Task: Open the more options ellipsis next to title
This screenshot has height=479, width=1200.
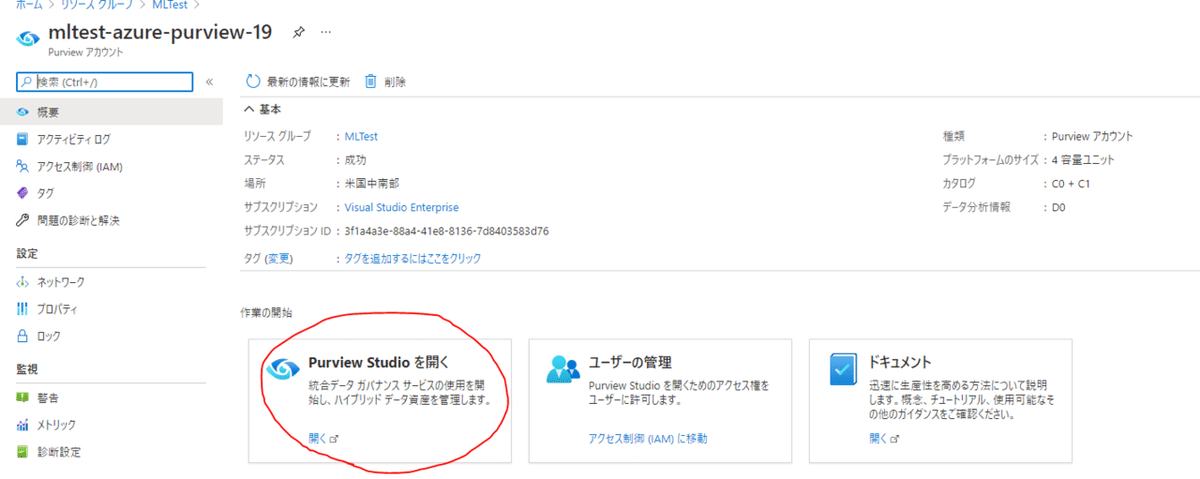Action: pos(325,33)
